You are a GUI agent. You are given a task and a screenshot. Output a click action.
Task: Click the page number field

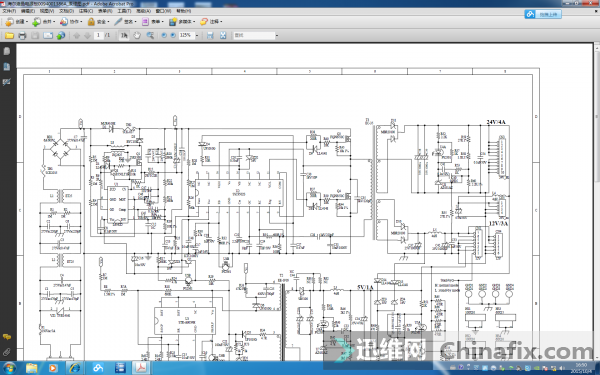pos(98,36)
